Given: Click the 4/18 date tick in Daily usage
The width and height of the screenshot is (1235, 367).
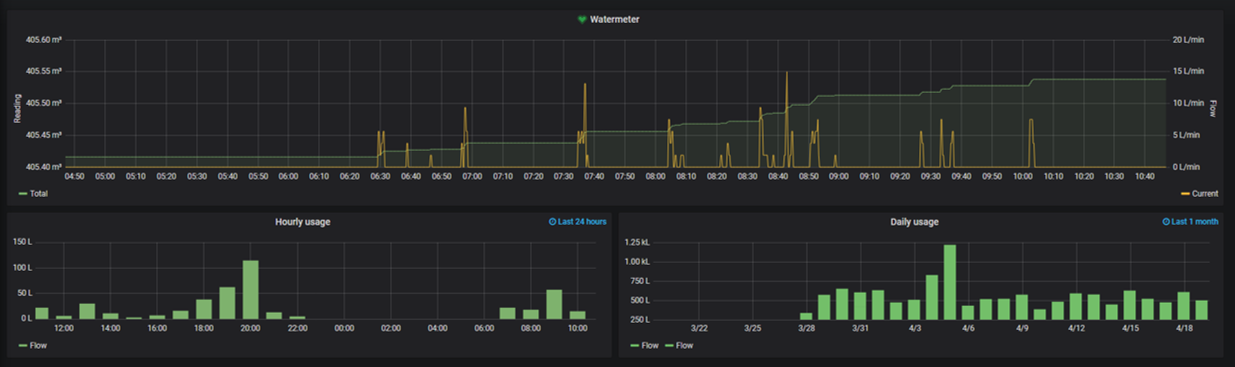Looking at the screenshot, I should (1184, 328).
